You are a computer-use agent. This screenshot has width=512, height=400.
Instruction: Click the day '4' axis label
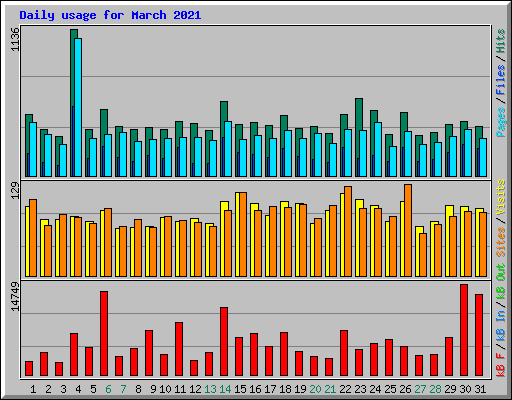click(78, 389)
